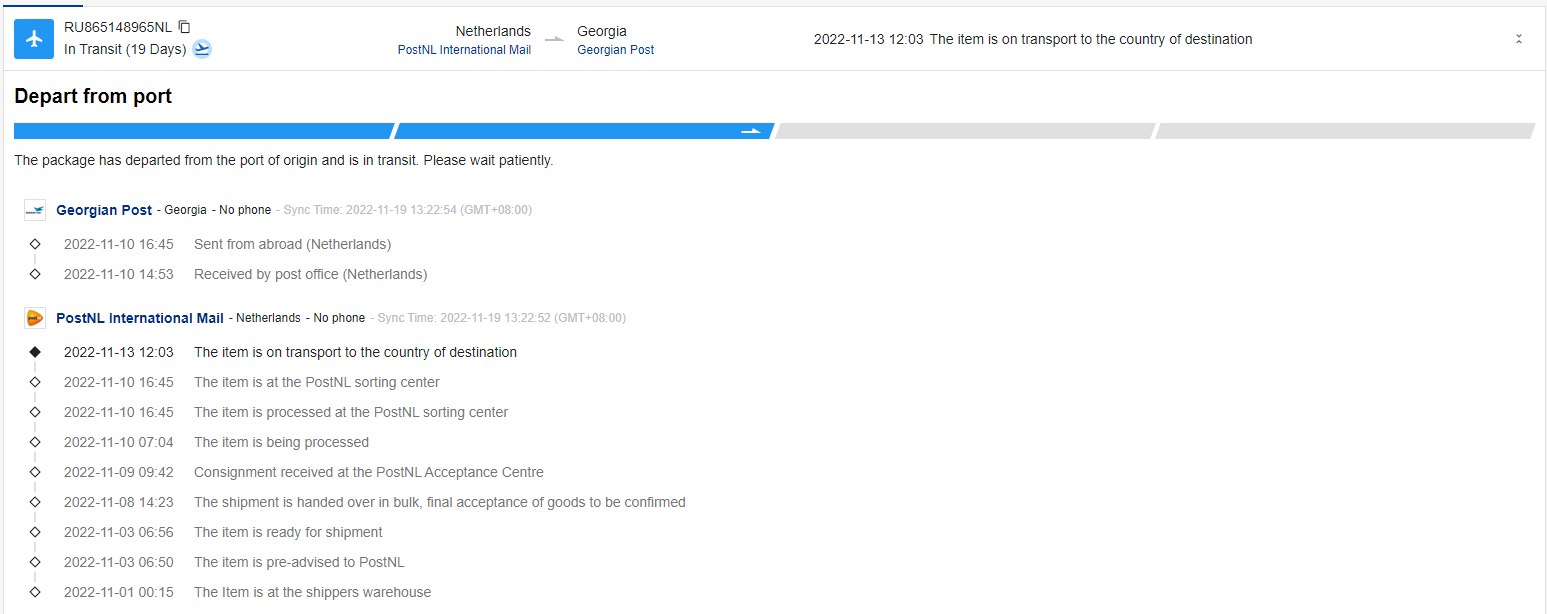Copy tracking number RU865148965NL
1547x614 pixels.
coord(184,27)
